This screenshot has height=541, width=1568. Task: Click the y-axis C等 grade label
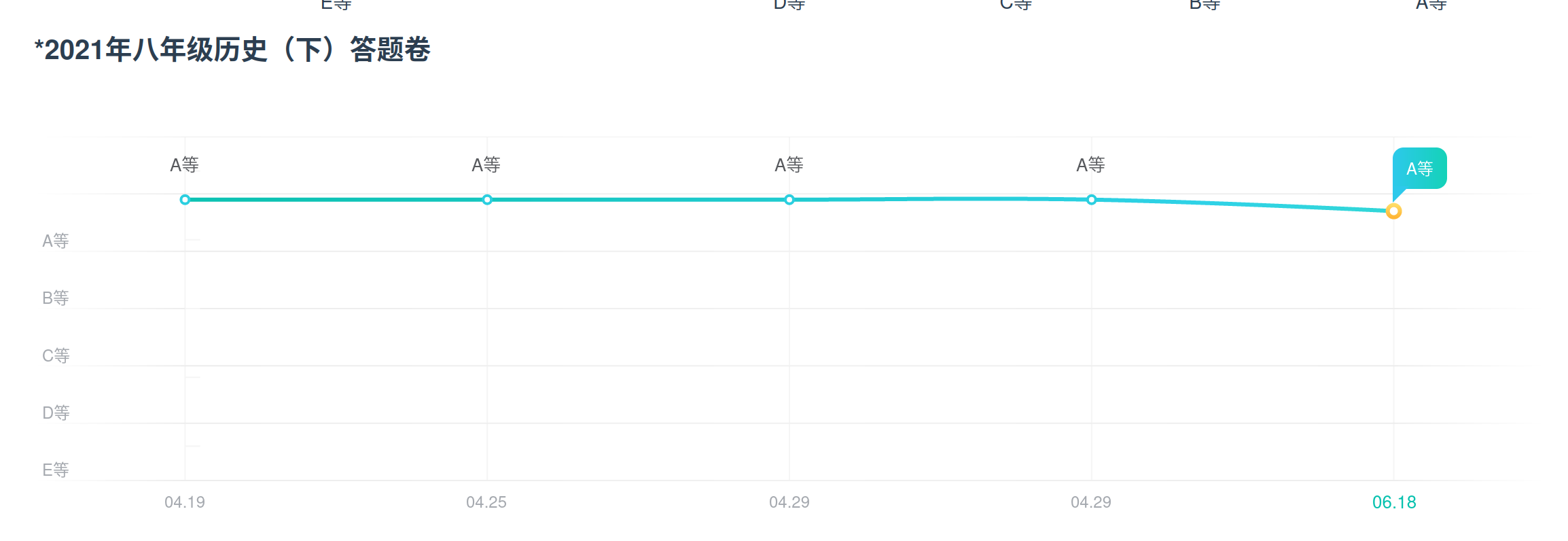tap(56, 355)
